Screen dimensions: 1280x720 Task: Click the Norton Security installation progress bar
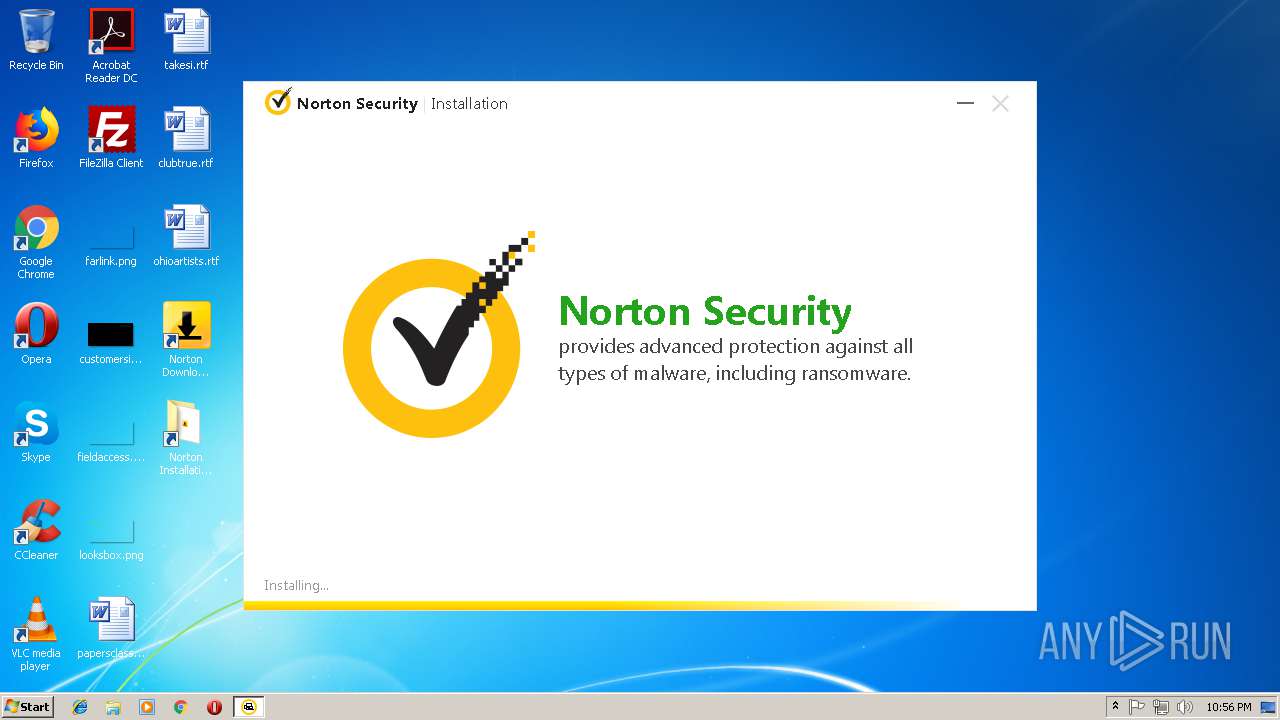point(640,605)
